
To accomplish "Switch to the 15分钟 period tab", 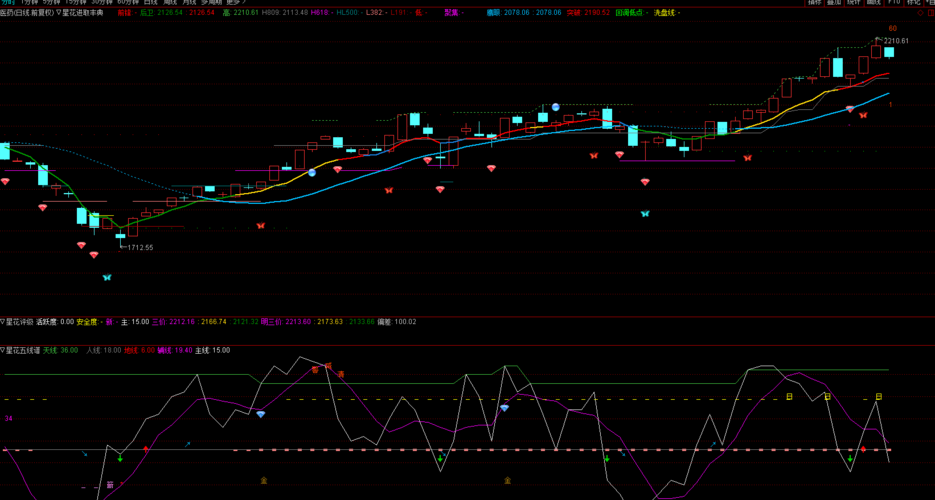I will [76, 2].
